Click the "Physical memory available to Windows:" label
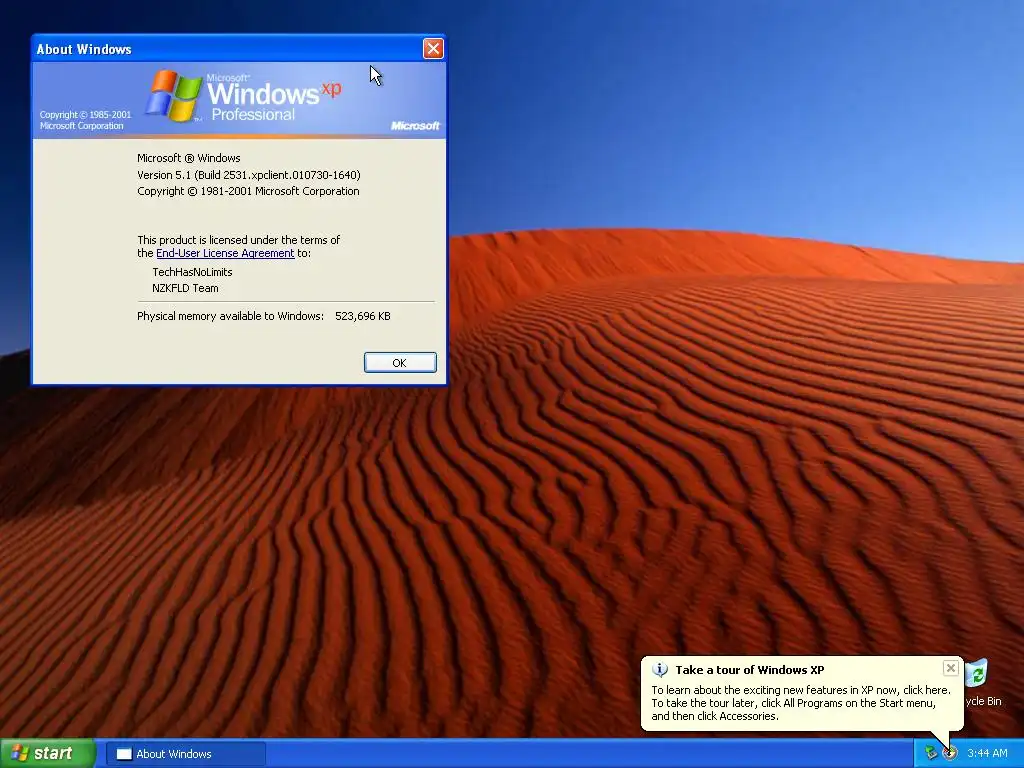This screenshot has height=768, width=1024. point(231,316)
